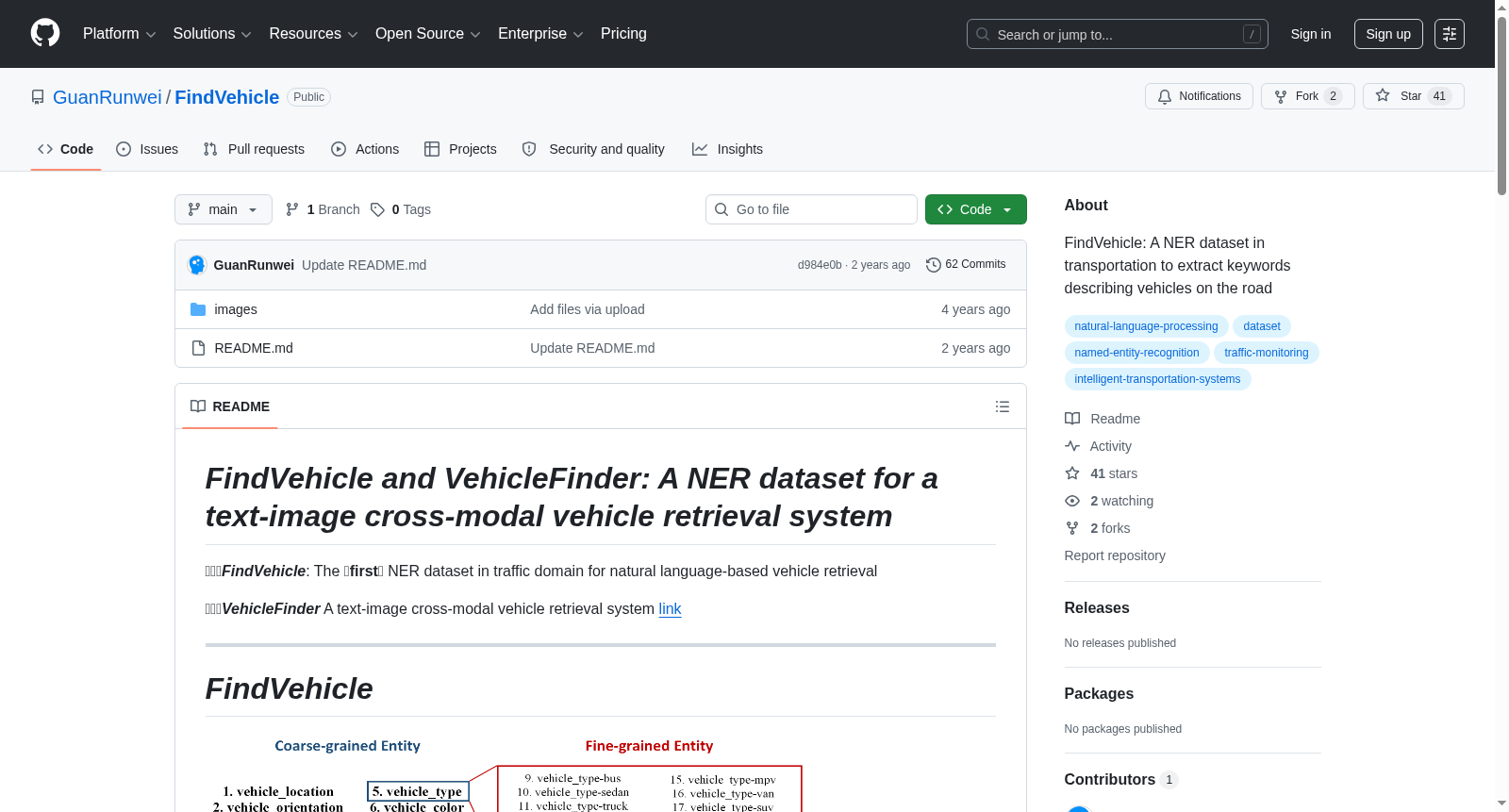Click the book icon beside Readme
1509x812 pixels.
[x=1072, y=419]
